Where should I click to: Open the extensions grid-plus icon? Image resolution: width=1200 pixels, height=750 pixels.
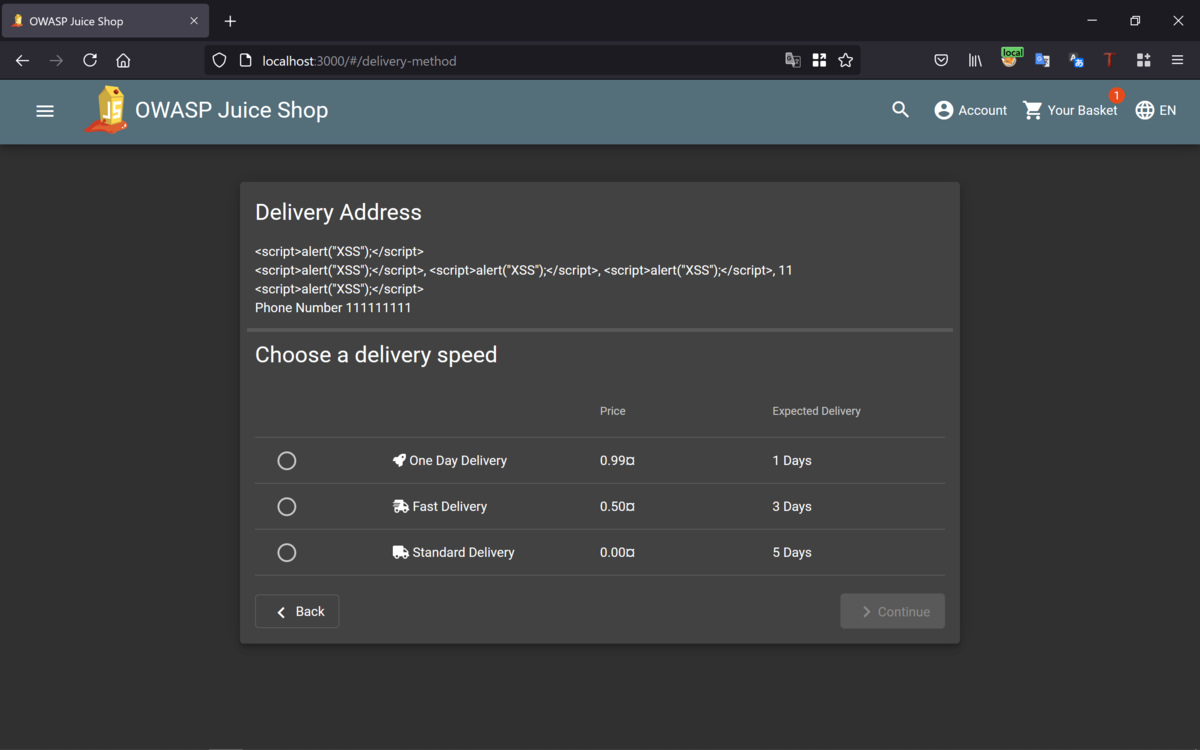click(x=1143, y=61)
